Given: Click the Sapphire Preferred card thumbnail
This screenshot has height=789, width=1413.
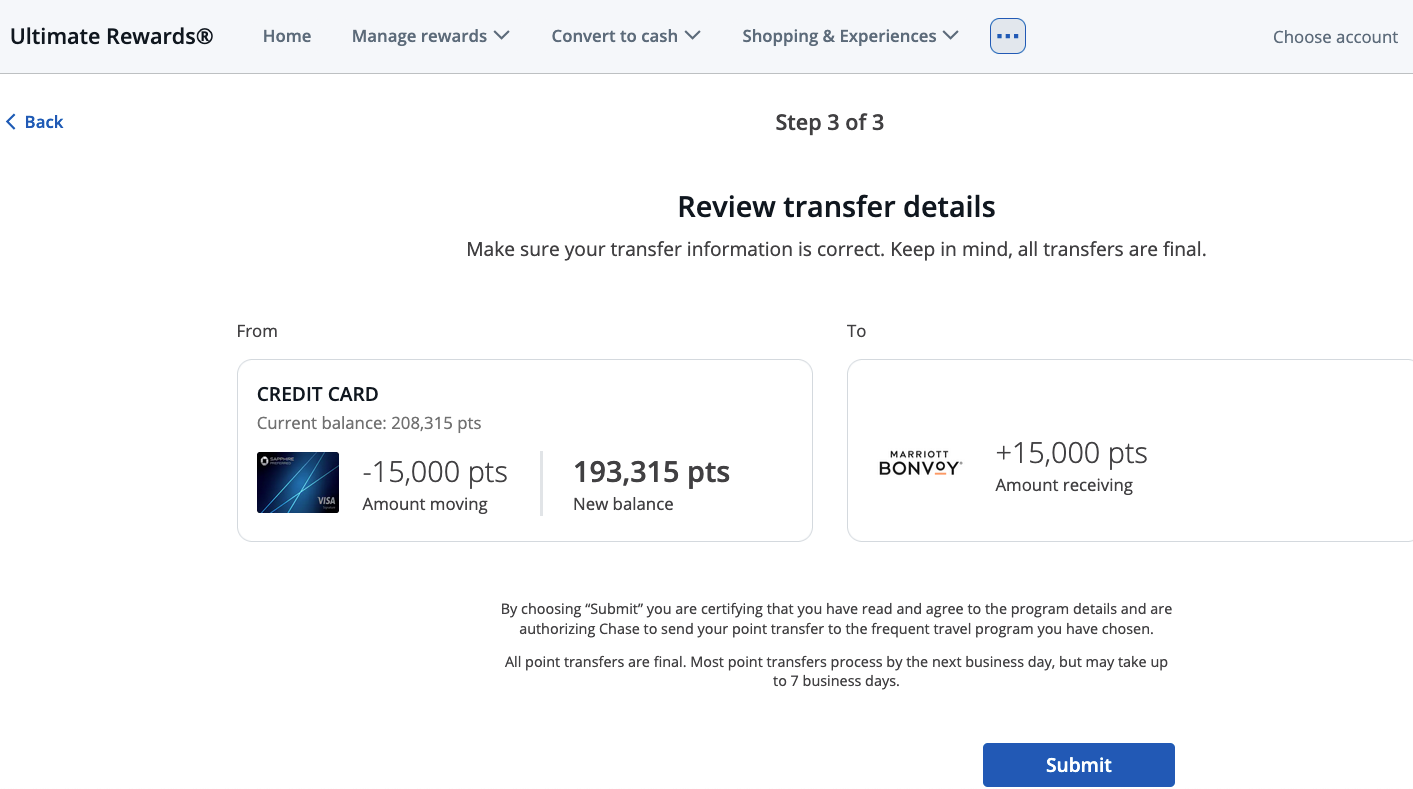Looking at the screenshot, I should (x=297, y=482).
